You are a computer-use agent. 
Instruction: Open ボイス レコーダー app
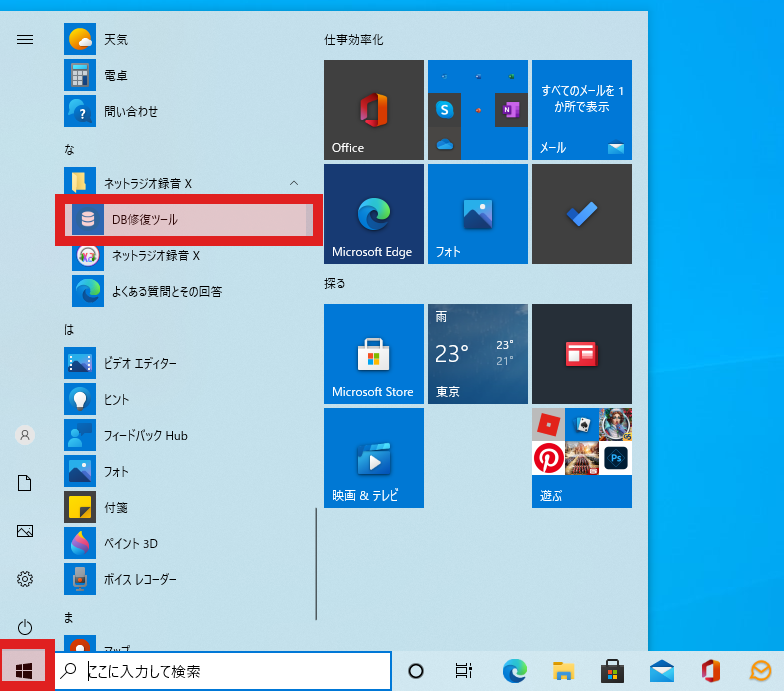pyautogui.click(x=138, y=580)
